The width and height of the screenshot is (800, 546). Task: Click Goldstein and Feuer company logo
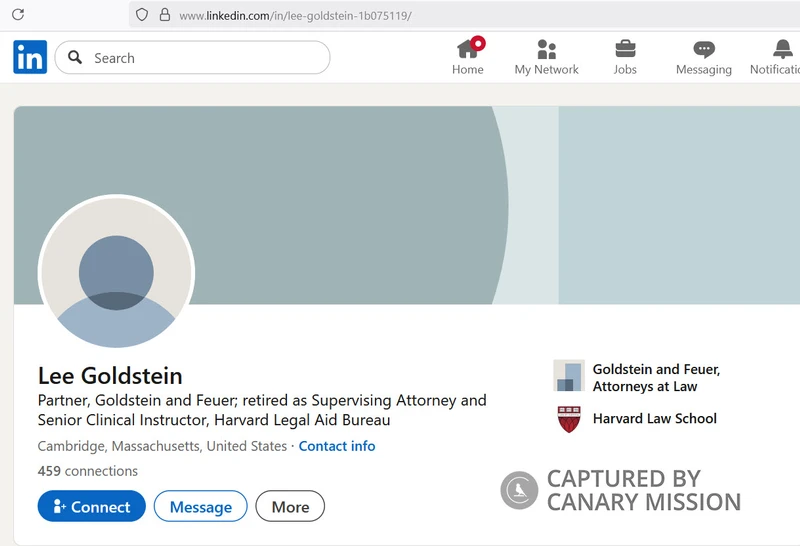coord(569,376)
